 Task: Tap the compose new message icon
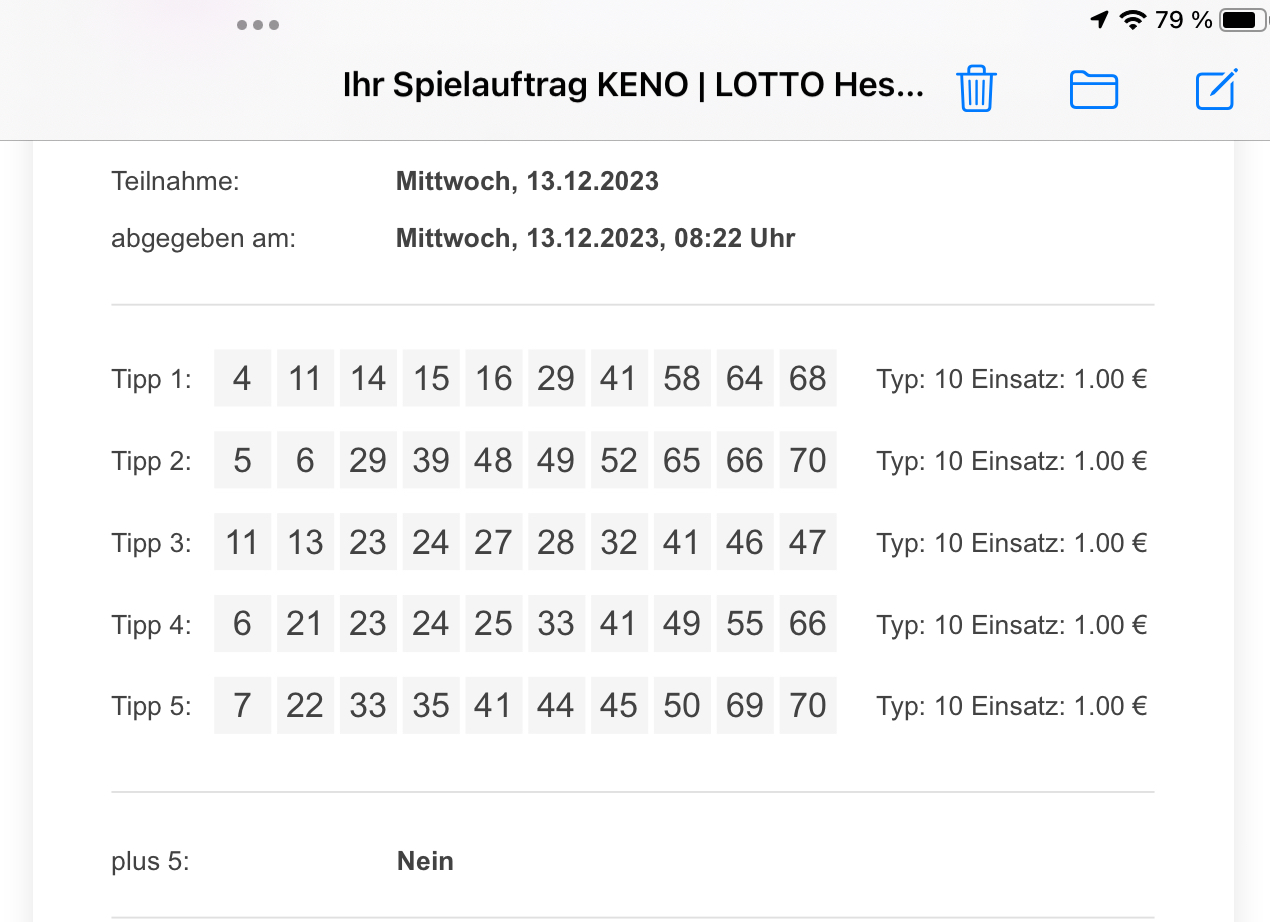pyautogui.click(x=1217, y=89)
